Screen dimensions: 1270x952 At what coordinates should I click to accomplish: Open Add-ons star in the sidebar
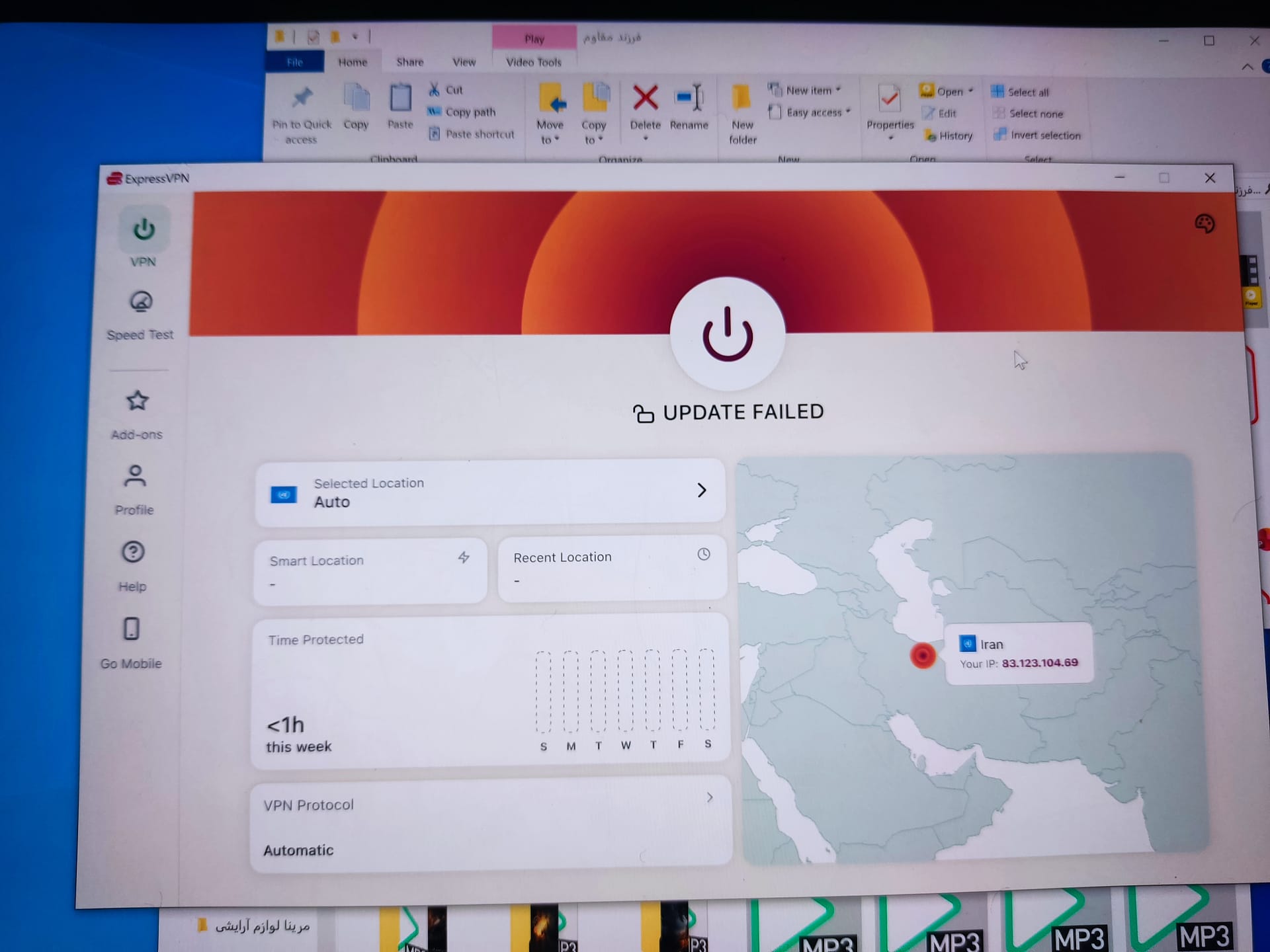137,414
